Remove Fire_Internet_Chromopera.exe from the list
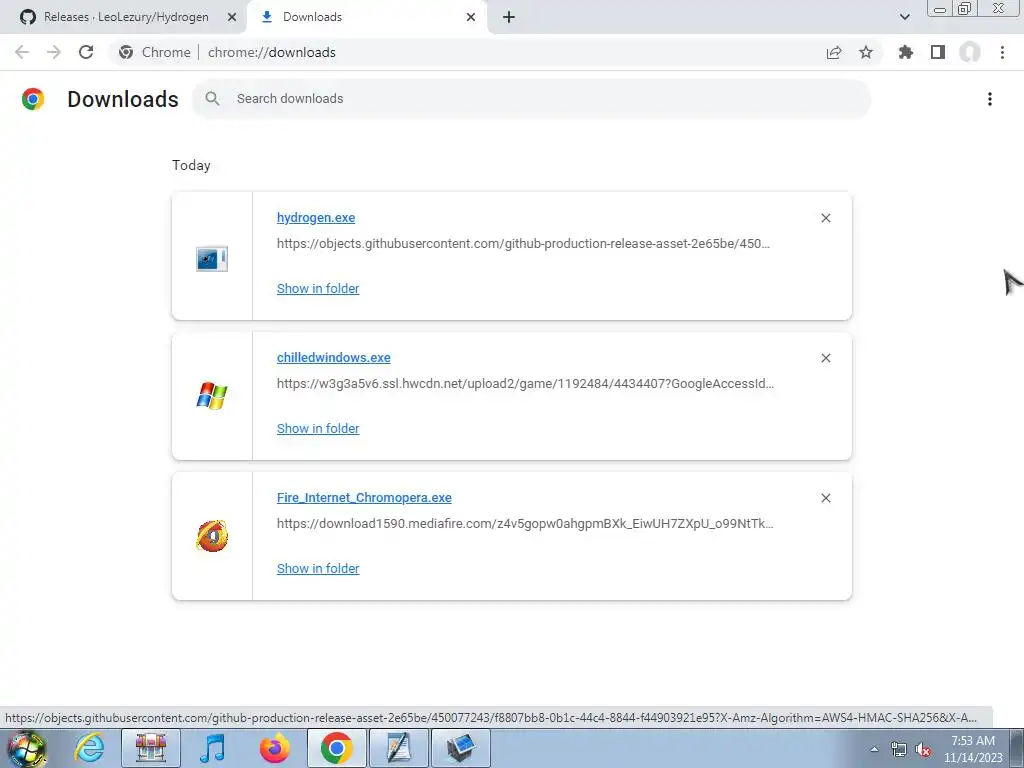This screenshot has height=768, width=1024. point(825,498)
